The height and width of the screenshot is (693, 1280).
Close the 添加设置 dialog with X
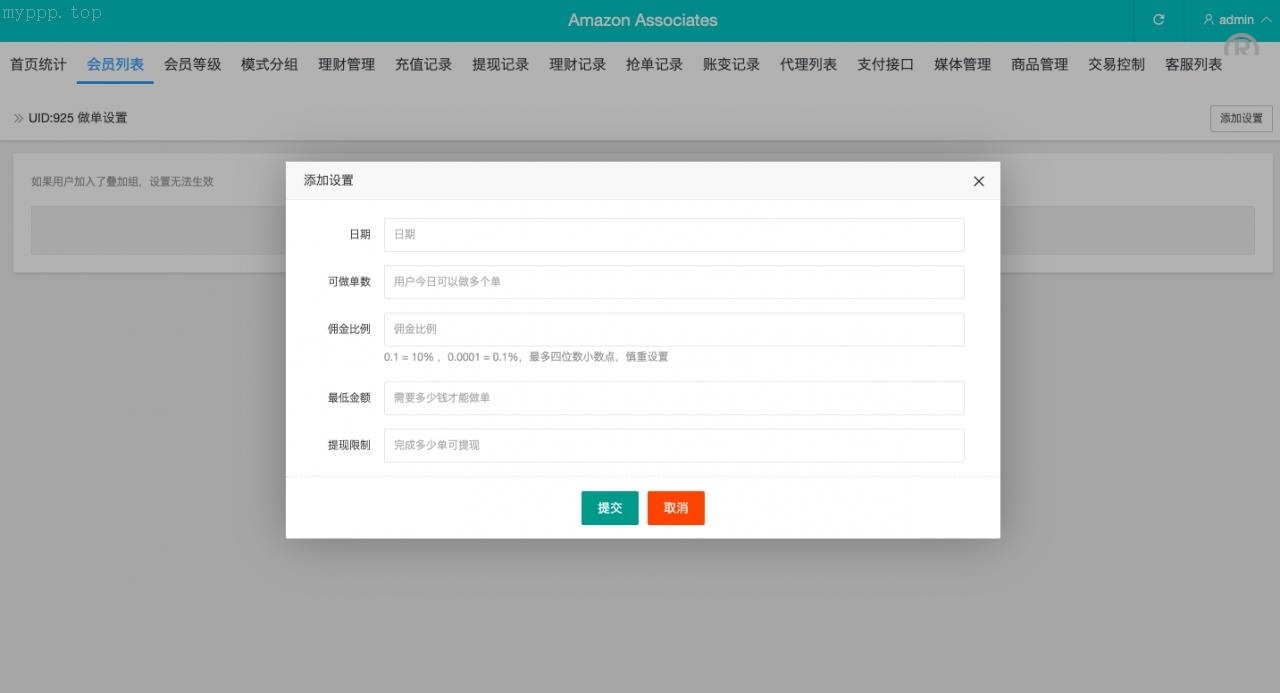(x=978, y=181)
